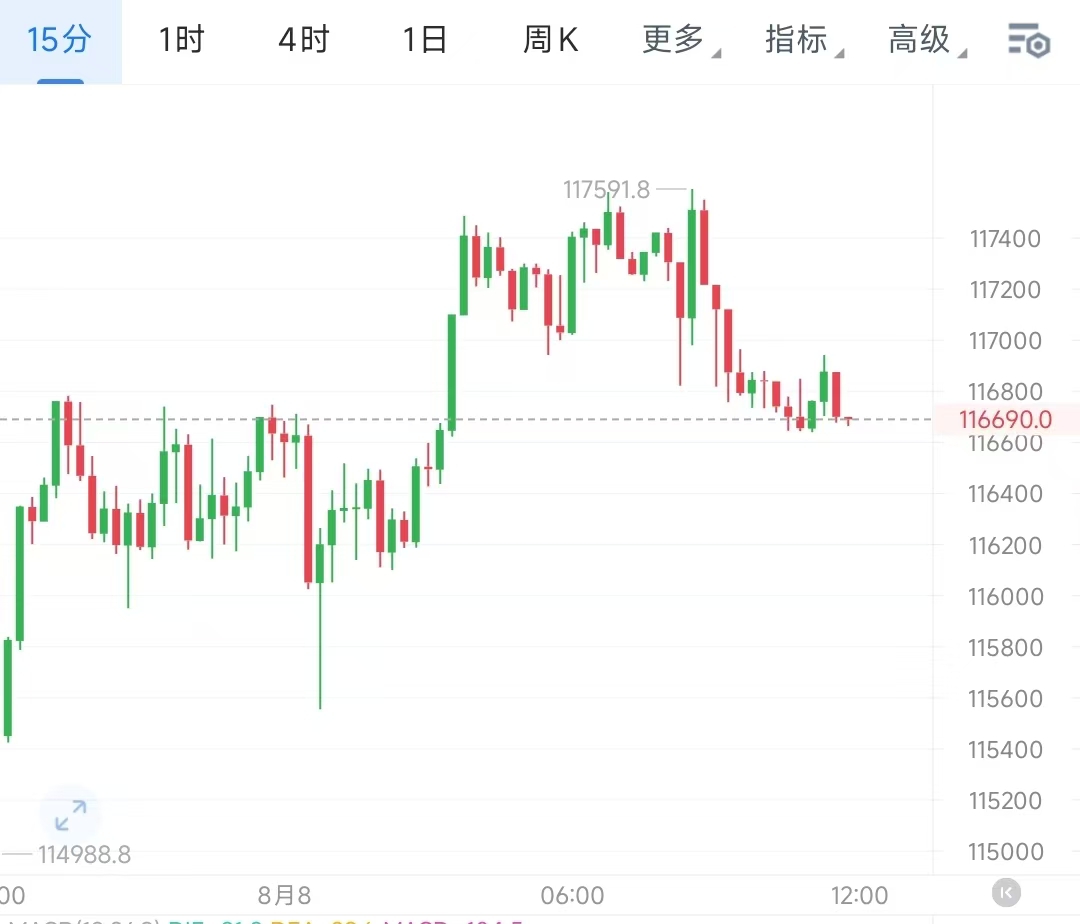This screenshot has height=924, width=1080.
Task: Open the 指标 indicators dropdown
Action: click(799, 41)
